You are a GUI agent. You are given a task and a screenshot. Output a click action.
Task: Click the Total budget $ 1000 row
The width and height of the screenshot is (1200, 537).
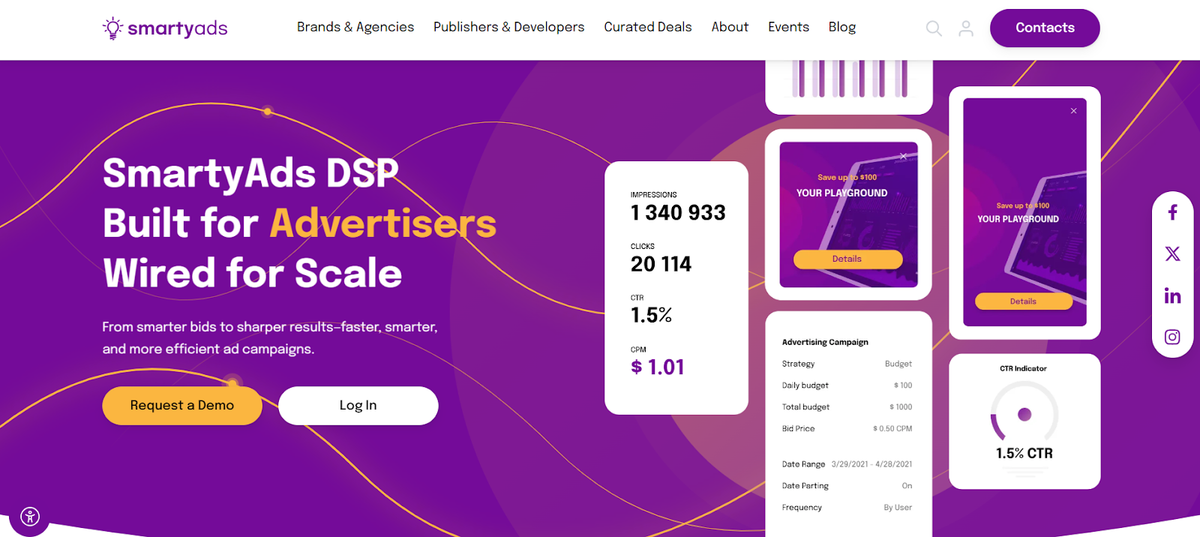(x=847, y=407)
